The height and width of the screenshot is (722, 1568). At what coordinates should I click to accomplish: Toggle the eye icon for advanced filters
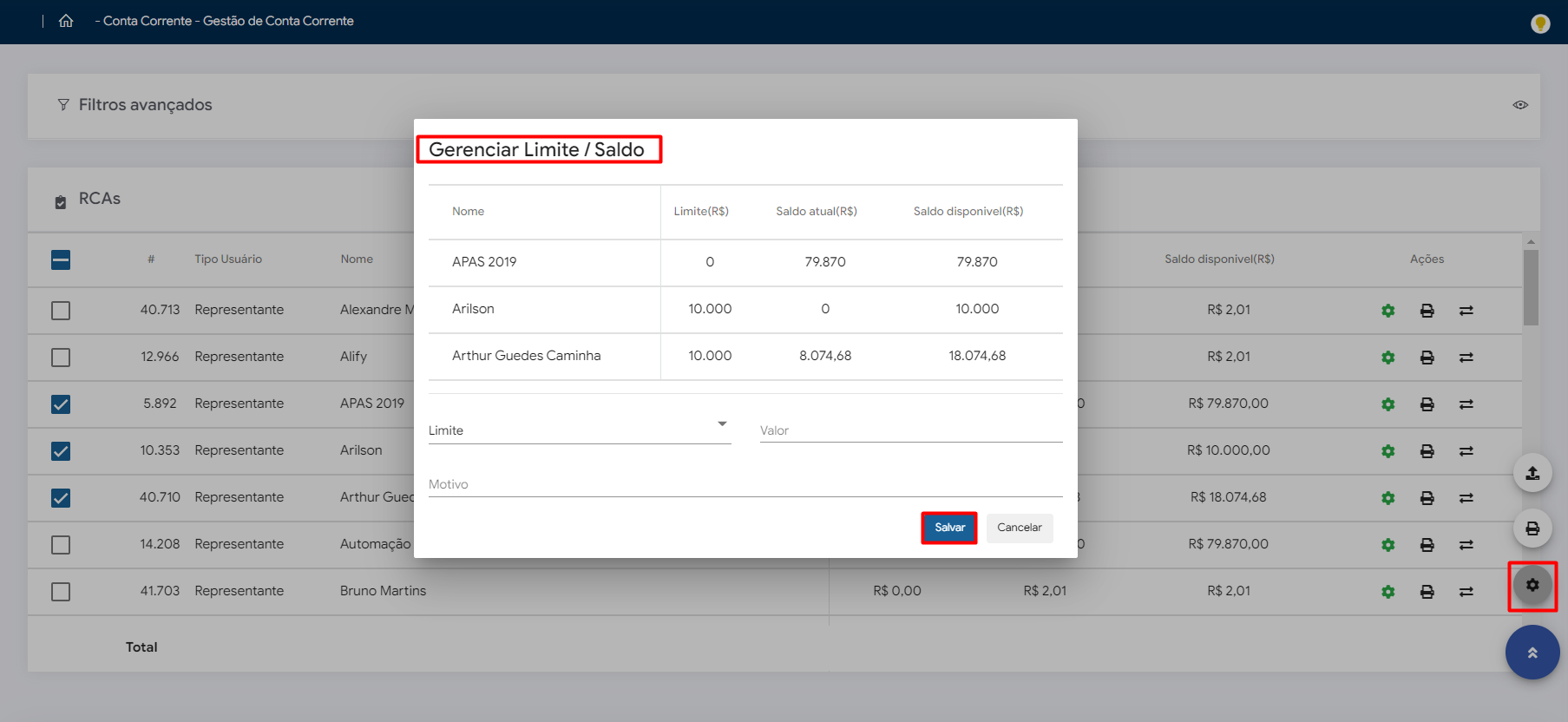1520,105
